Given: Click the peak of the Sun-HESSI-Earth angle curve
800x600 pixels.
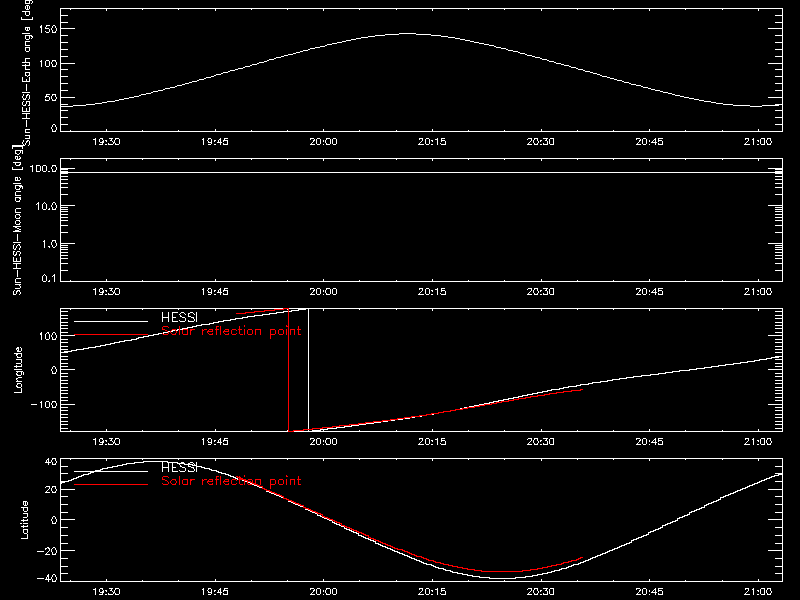Looking at the screenshot, I should click(407, 34).
